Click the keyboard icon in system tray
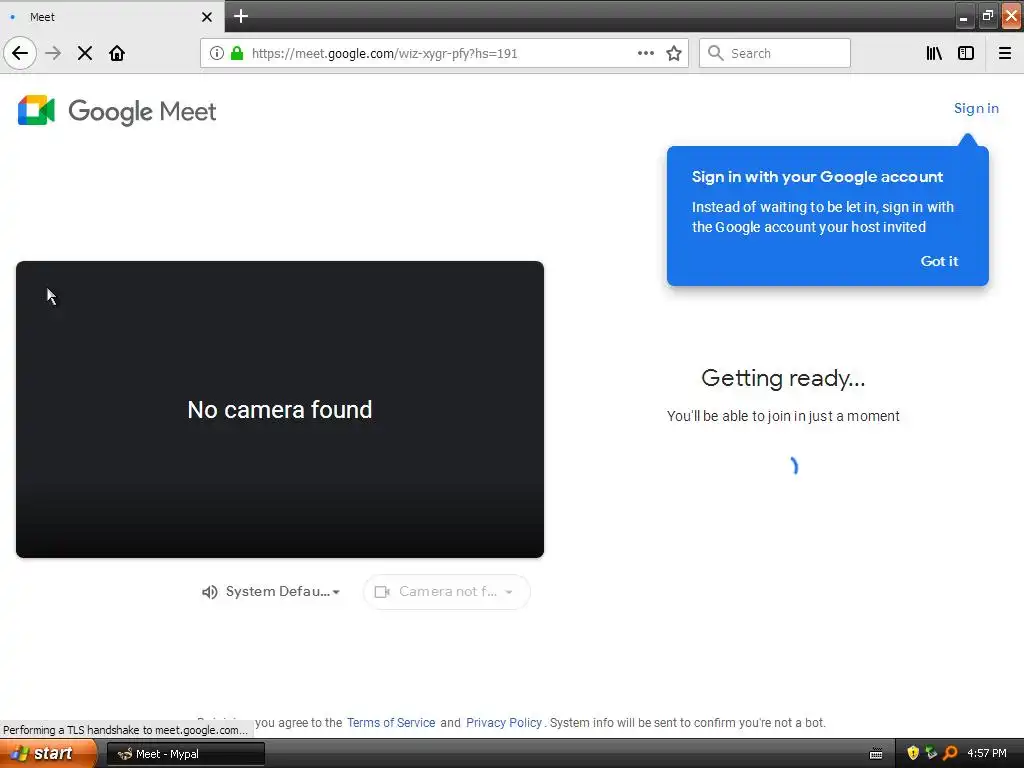Viewport: 1024px width, 768px height. point(876,754)
